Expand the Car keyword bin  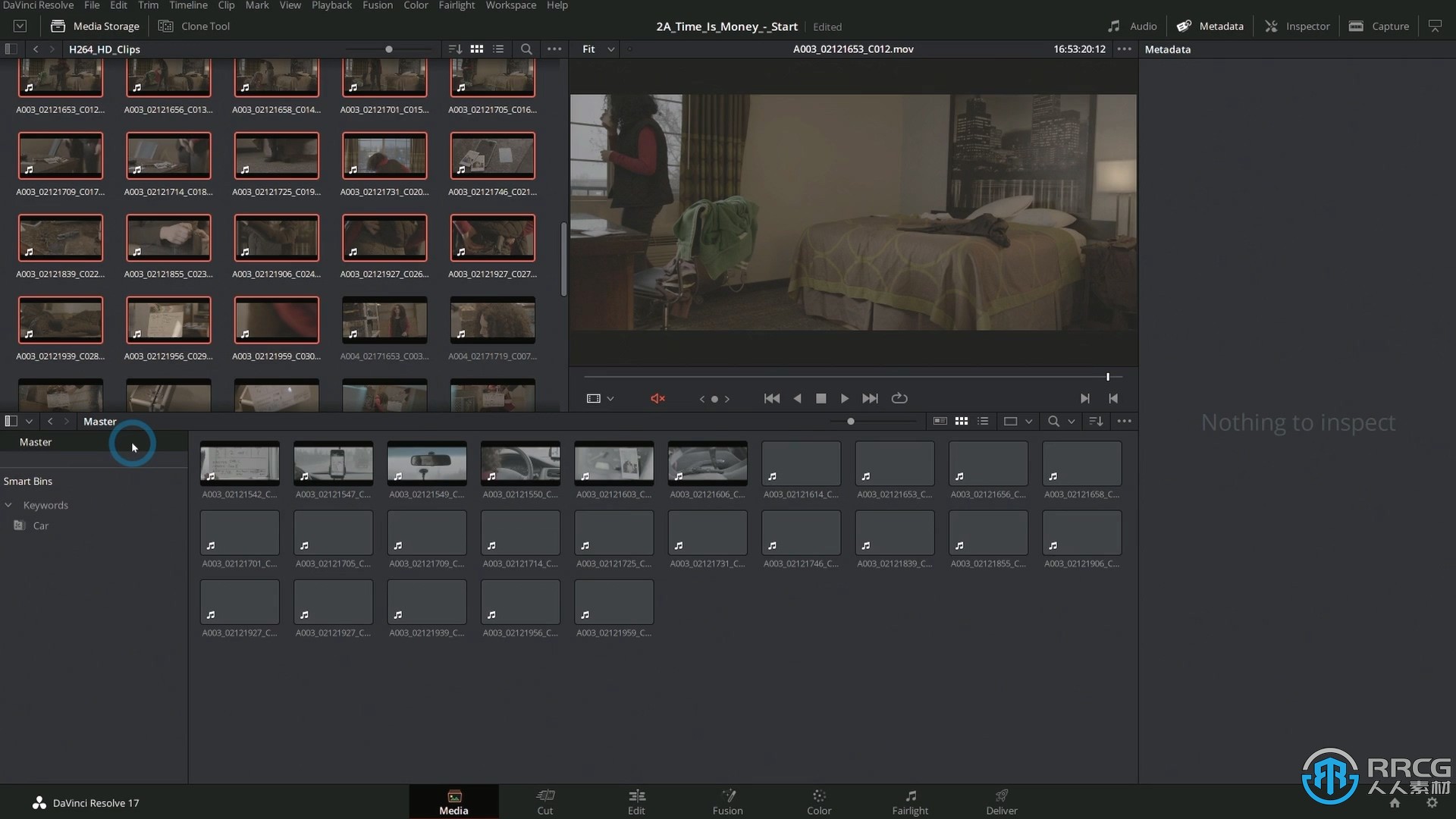(40, 525)
